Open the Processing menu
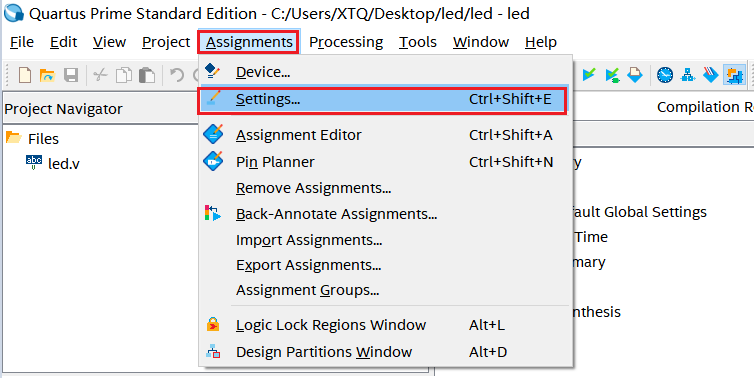Viewport: 754px width, 378px height. pos(346,42)
